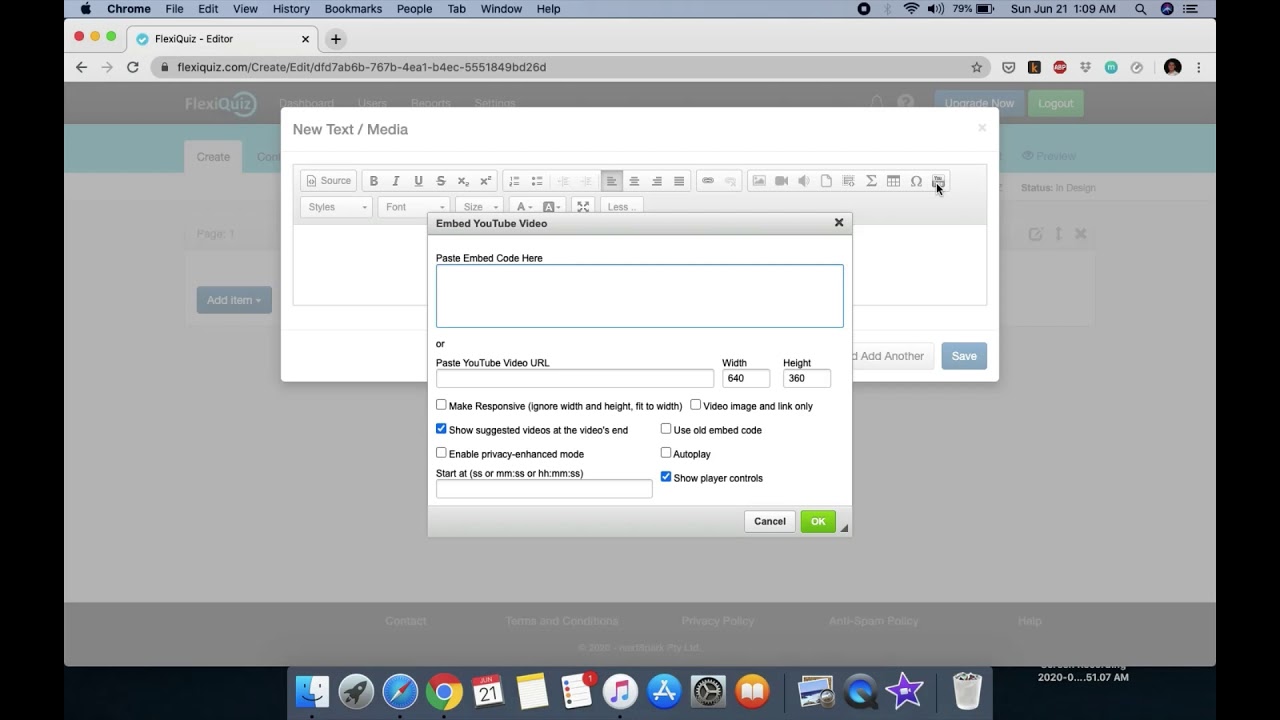Uncheck Show player controls
Screen dimensions: 1280x720
click(x=666, y=477)
